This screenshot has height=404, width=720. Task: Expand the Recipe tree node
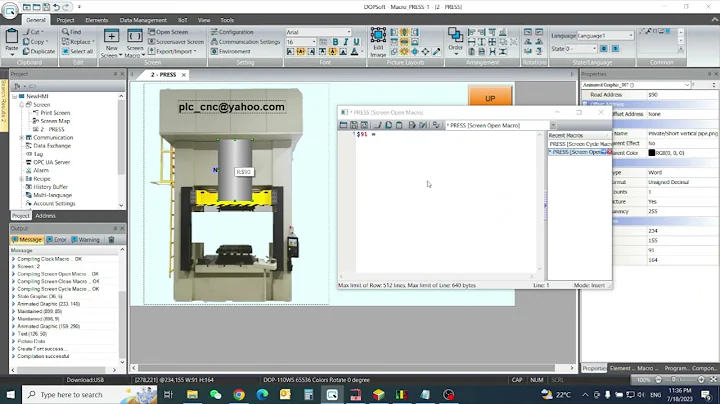point(21,179)
